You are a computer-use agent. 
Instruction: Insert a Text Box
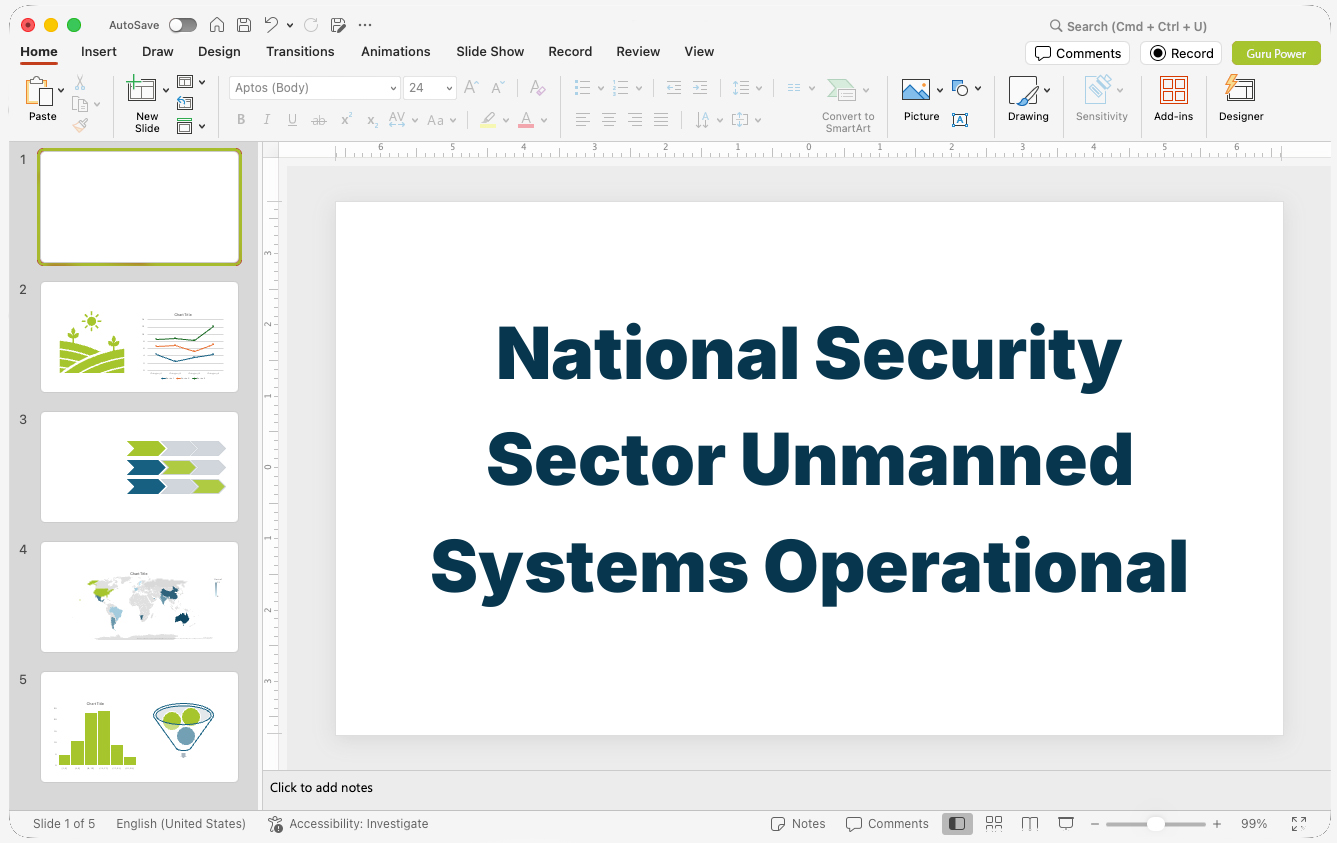pos(960,120)
